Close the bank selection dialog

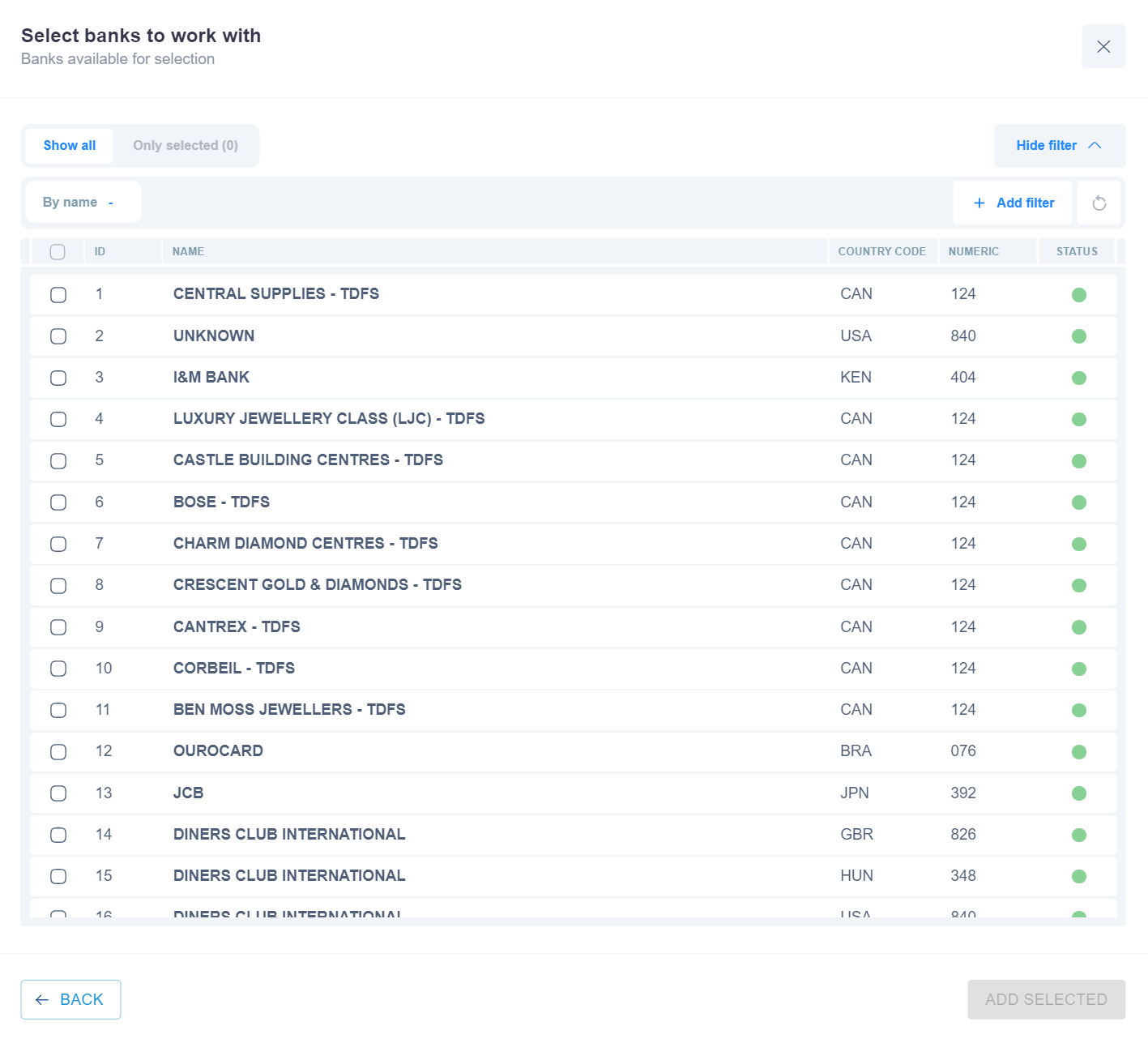[1103, 46]
